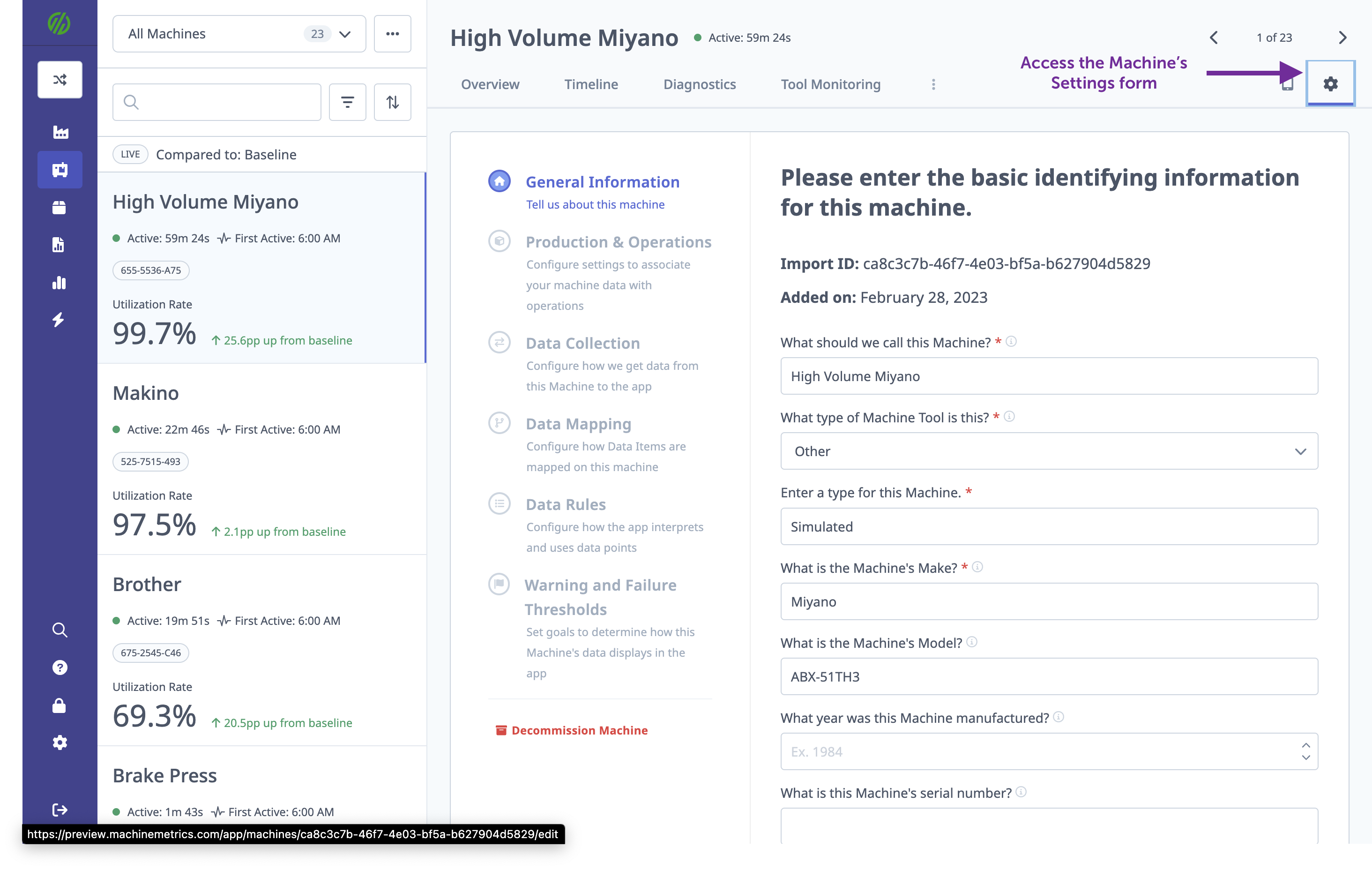Click the '1 of 23' machine counter
This screenshot has height=870, width=1372.
(x=1274, y=37)
